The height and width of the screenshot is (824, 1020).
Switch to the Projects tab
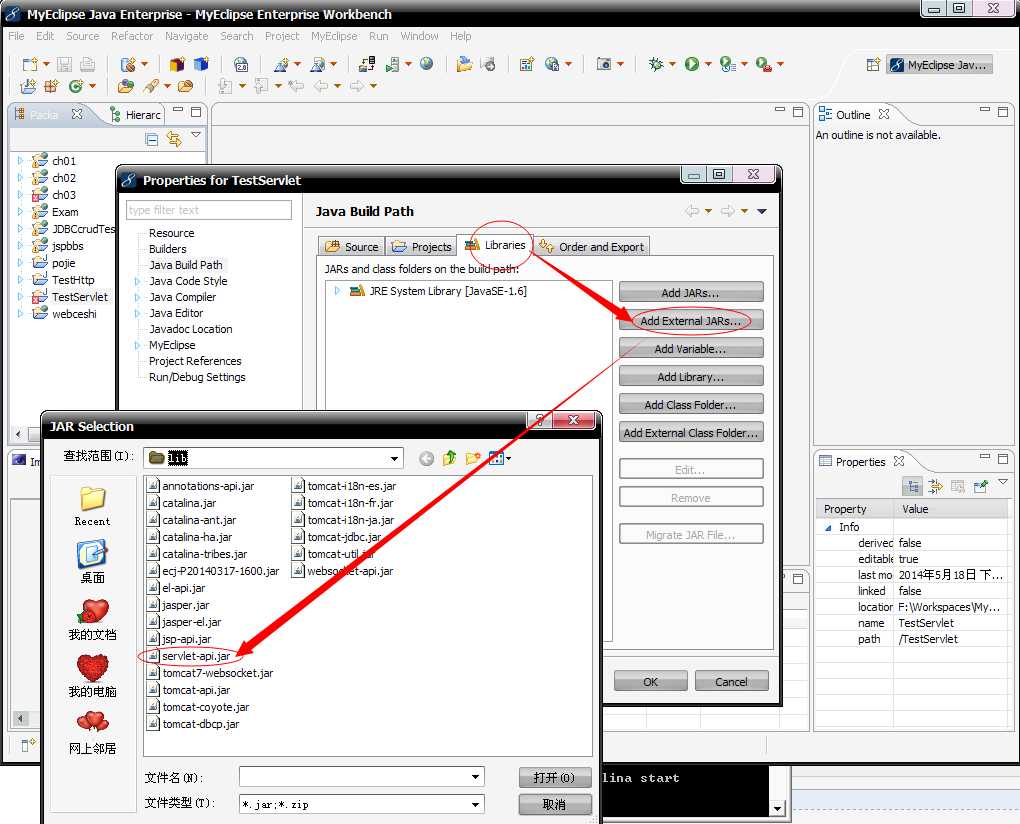[x=422, y=246]
